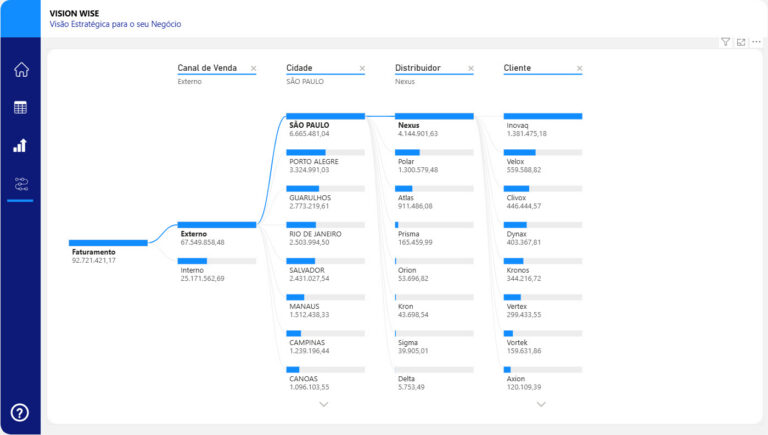
Task: Select the Interno sales channel node
Action: tap(216, 261)
